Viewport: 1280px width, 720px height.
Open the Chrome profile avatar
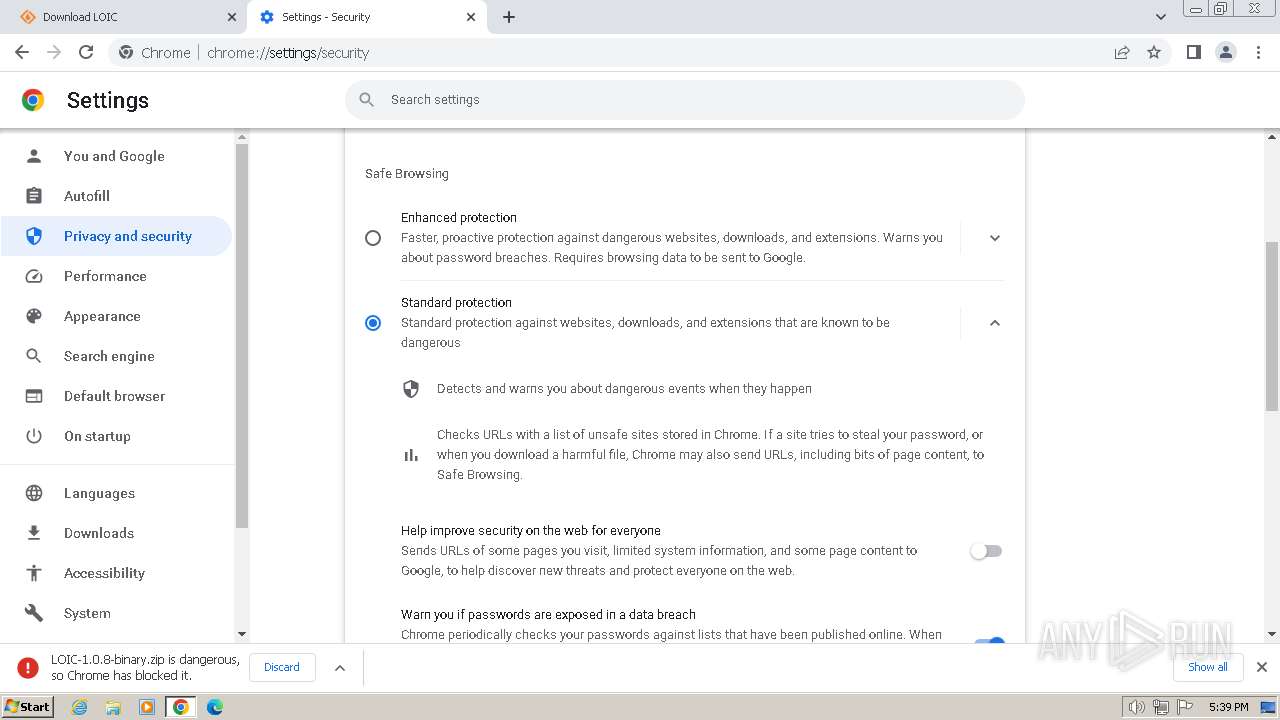click(1226, 52)
